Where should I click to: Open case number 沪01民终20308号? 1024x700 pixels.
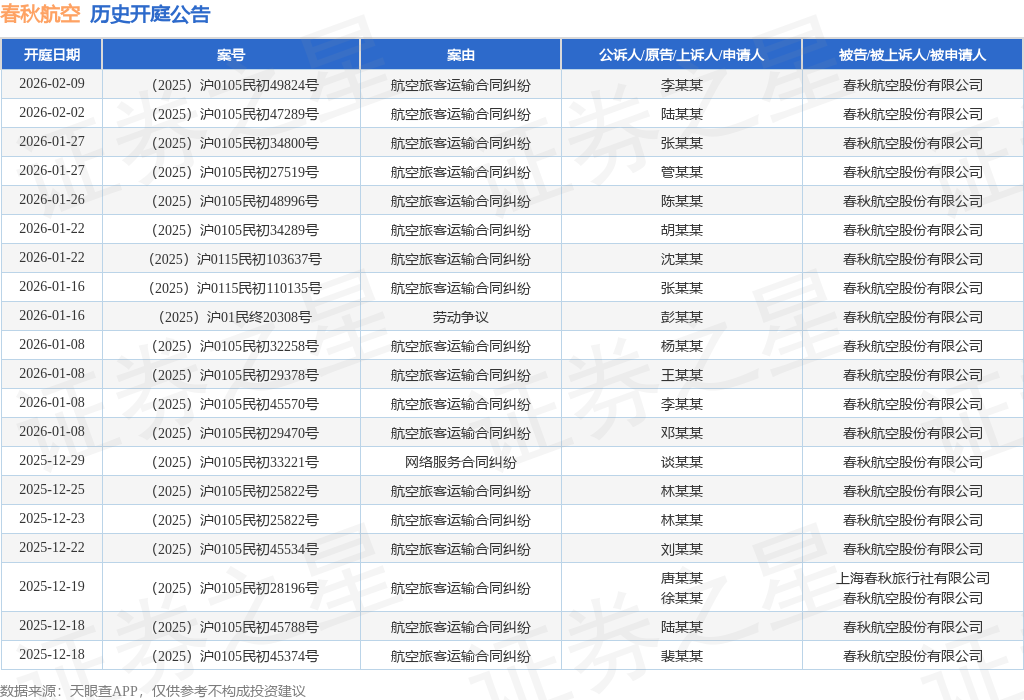click(x=234, y=317)
